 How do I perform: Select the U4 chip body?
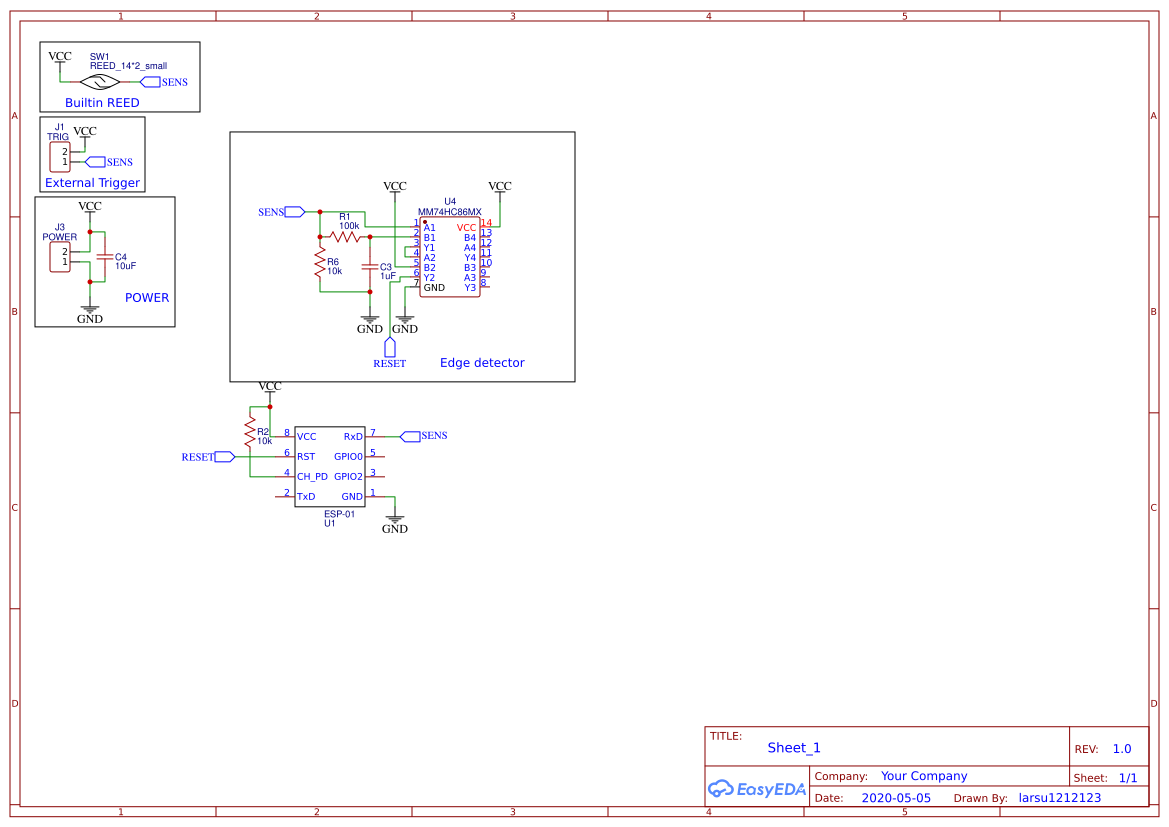click(450, 257)
